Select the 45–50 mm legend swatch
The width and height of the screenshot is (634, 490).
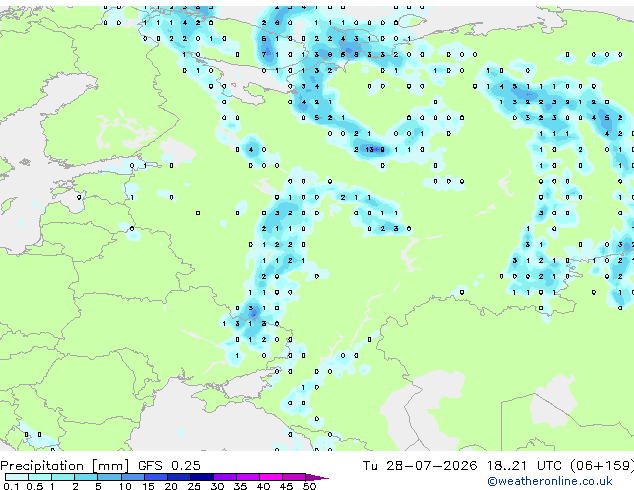[x=294, y=477]
